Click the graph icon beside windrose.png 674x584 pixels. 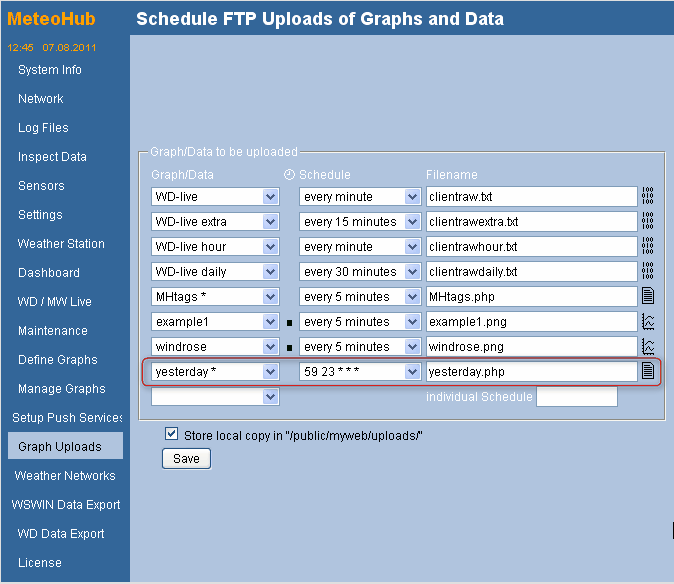647,347
